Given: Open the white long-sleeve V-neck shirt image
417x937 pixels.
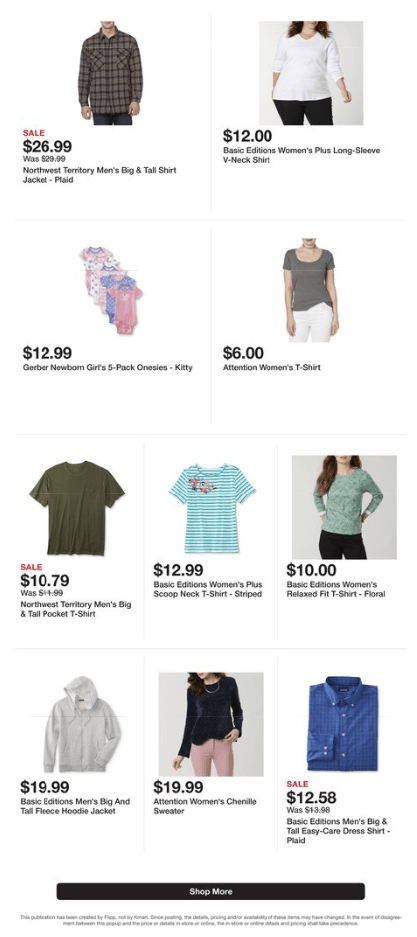Looking at the screenshot, I should [311, 73].
